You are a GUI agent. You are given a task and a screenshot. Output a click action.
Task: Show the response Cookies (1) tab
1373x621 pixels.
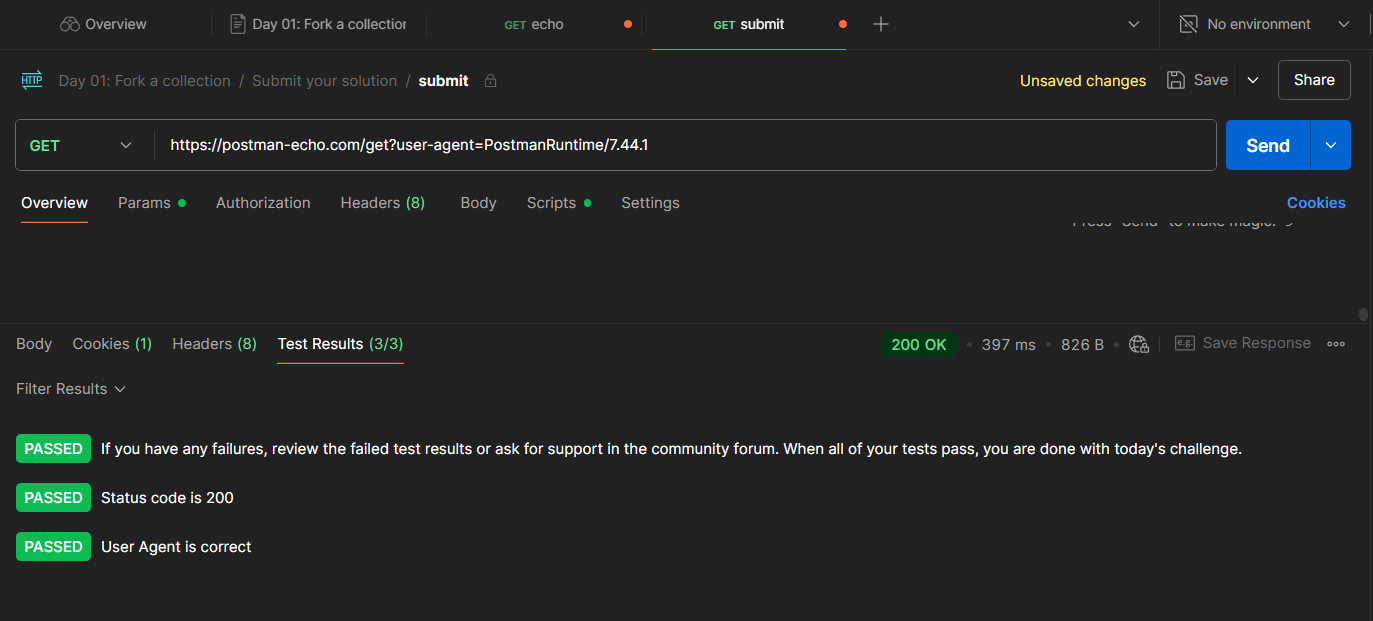click(x=112, y=344)
